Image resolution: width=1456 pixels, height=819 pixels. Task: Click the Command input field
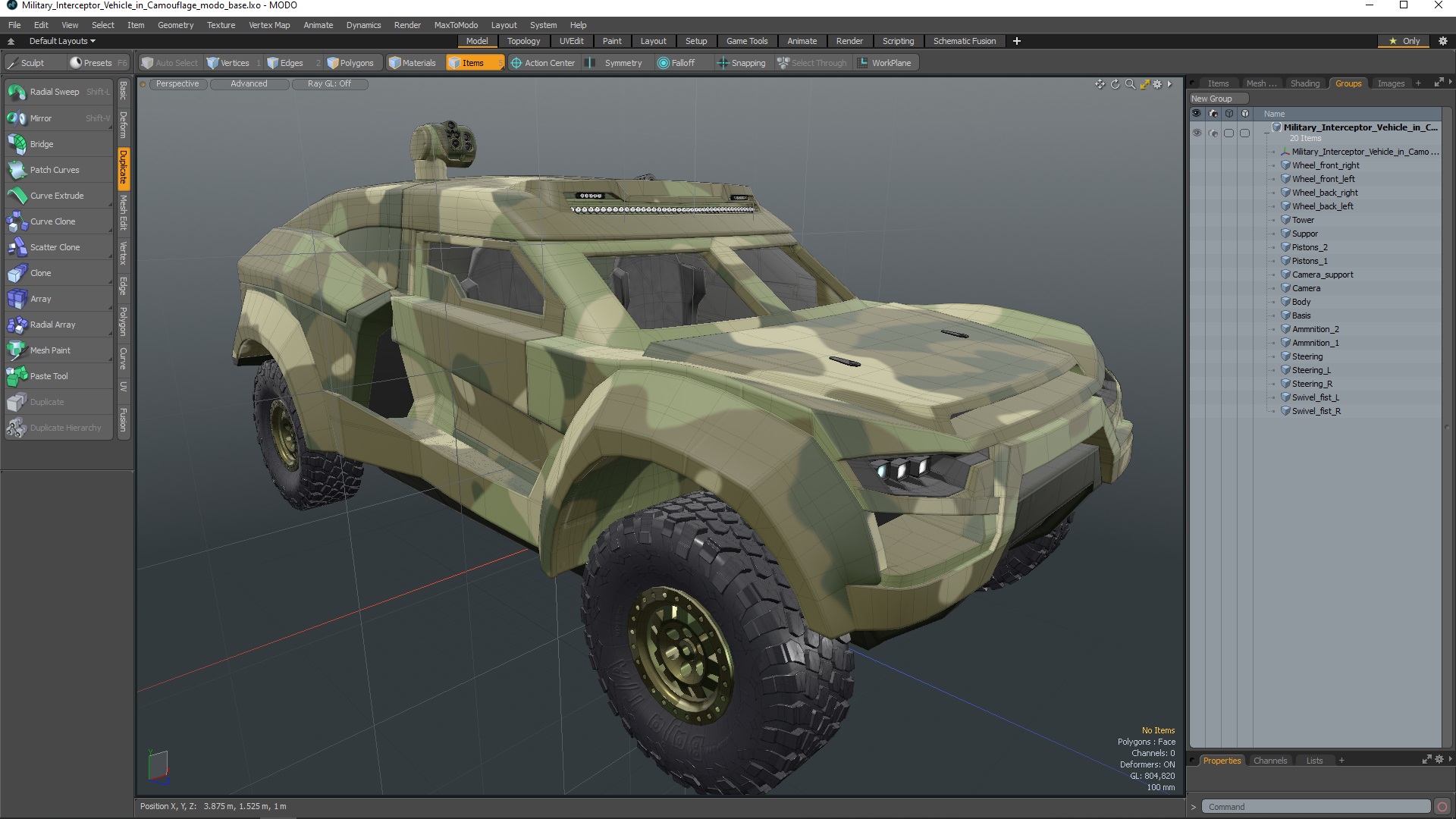tap(1316, 807)
